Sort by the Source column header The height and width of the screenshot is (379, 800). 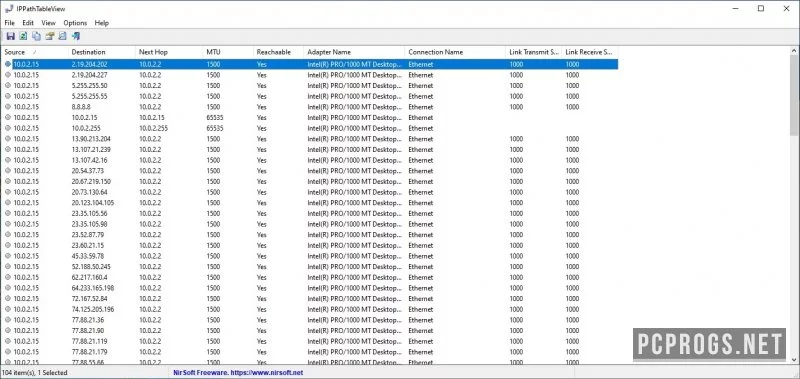[x=34, y=52]
